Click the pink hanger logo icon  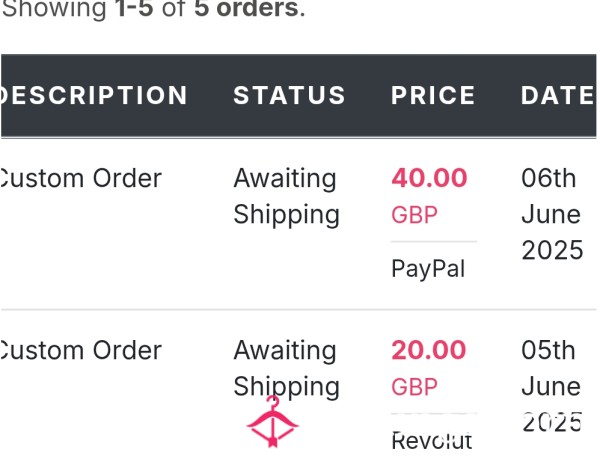coord(272,422)
